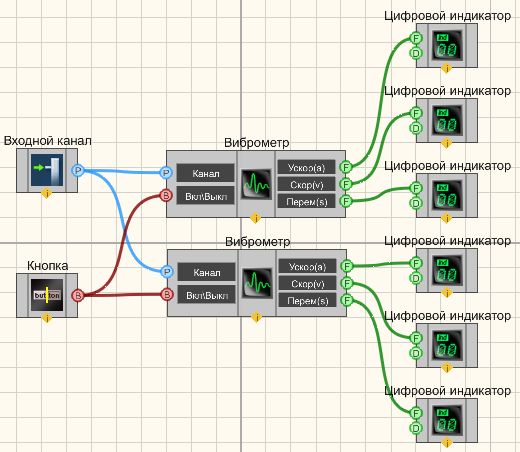Click the topmost Цифровой индикатор display icon

point(447,46)
